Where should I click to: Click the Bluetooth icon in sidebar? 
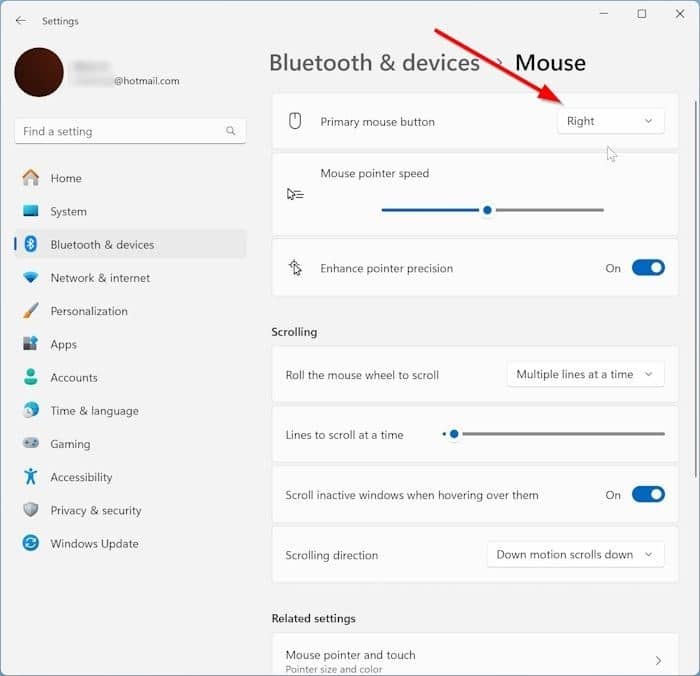pyautogui.click(x=31, y=244)
